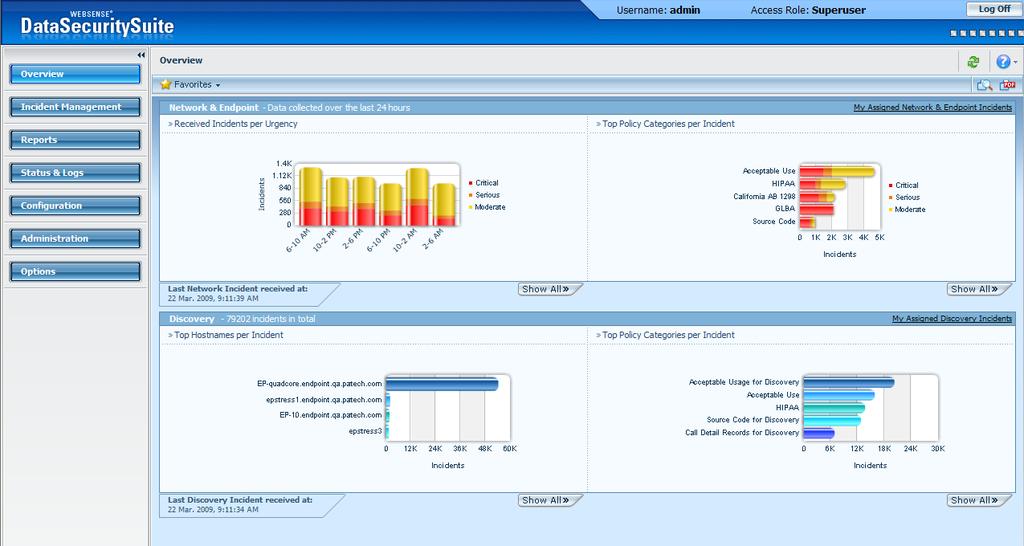Viewport: 1024px width, 546px height.
Task: Open My Assigned Discovery Incidents link
Action: 952,319
